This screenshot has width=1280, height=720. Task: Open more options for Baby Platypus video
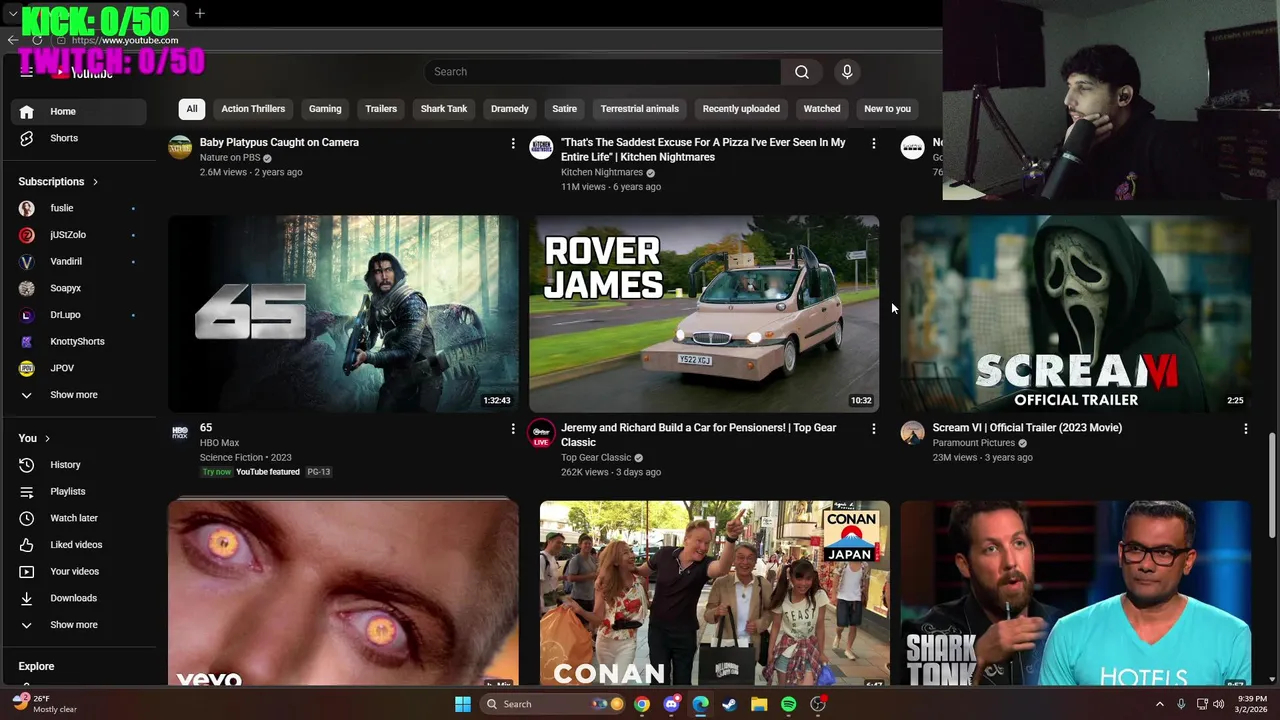pos(513,144)
